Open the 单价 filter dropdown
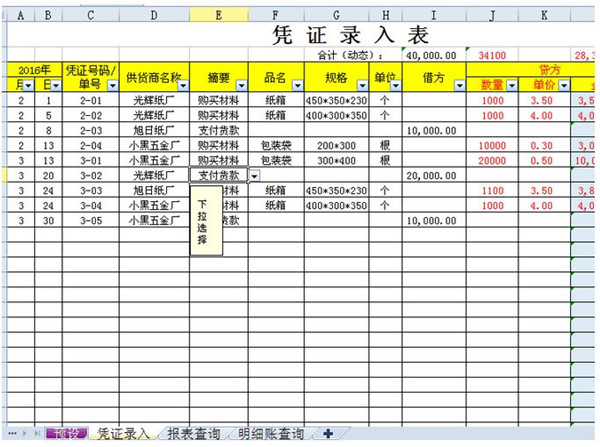600x447 pixels. point(564,85)
